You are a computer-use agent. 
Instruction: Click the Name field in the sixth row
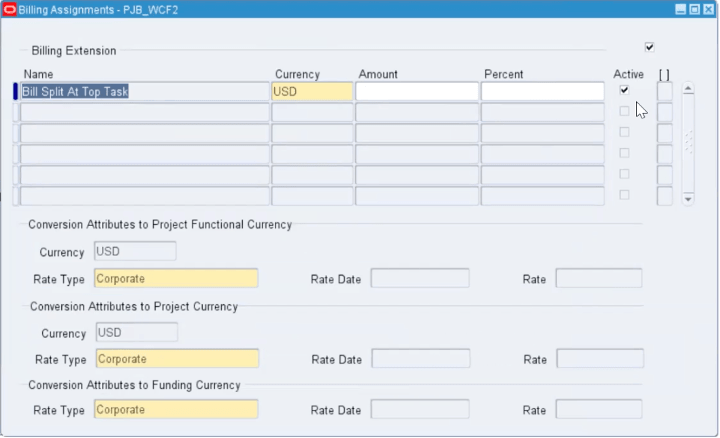(x=145, y=197)
